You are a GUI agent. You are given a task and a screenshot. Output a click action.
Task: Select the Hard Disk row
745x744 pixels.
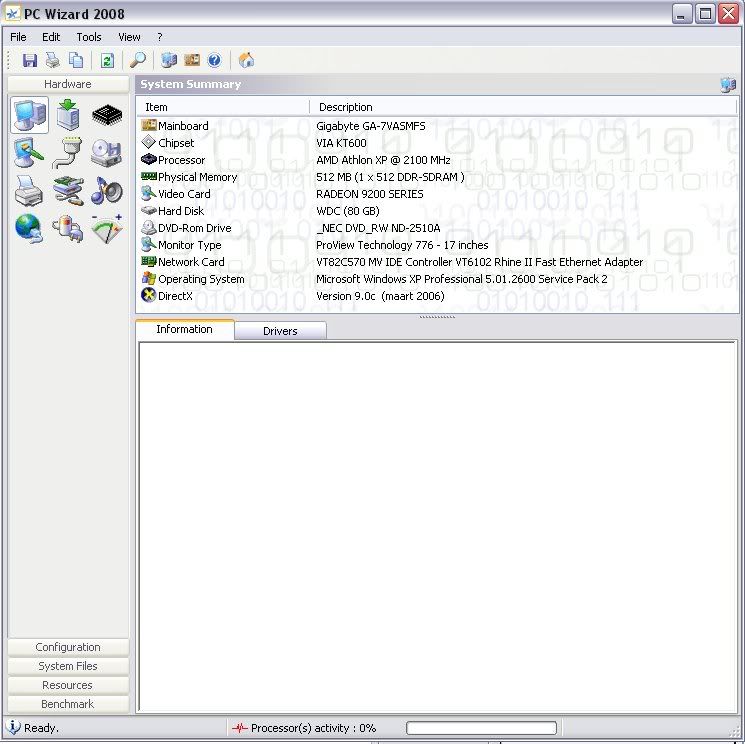[x=437, y=211]
